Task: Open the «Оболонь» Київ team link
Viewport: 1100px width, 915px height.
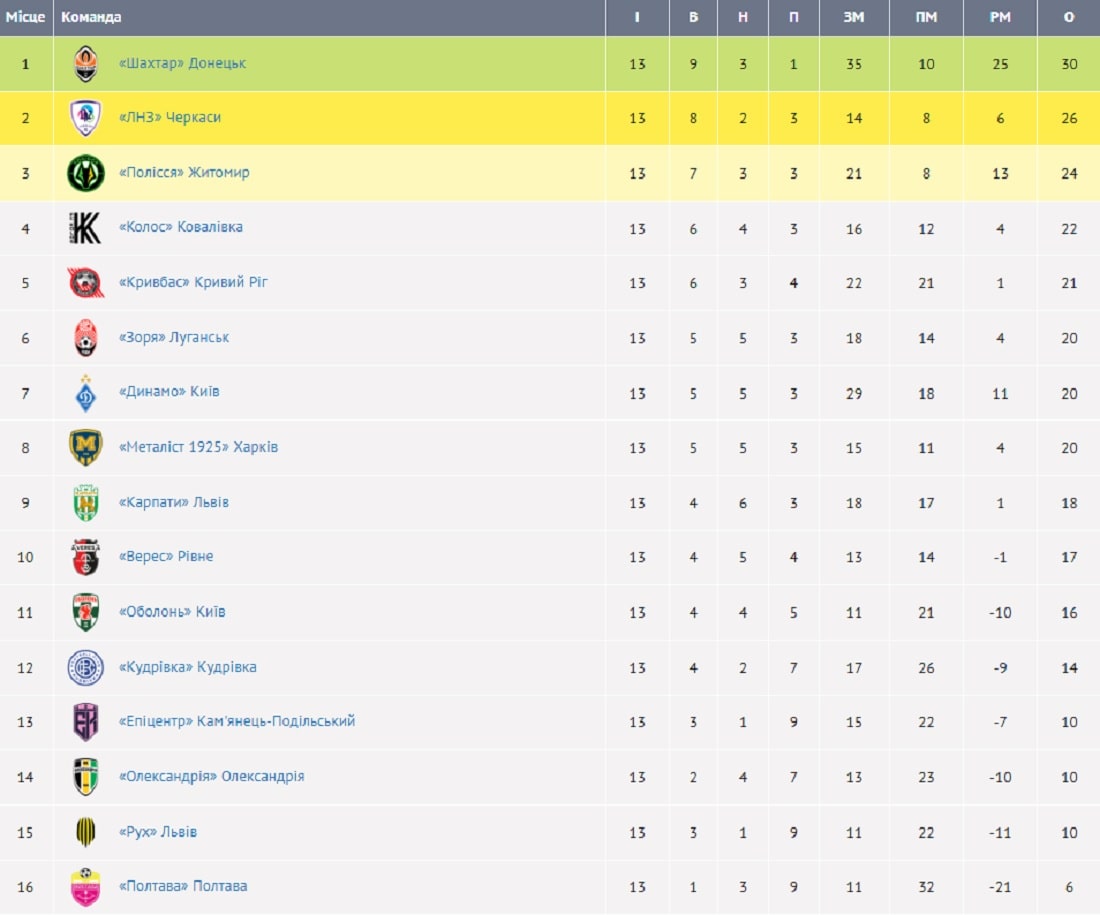Action: coord(172,611)
